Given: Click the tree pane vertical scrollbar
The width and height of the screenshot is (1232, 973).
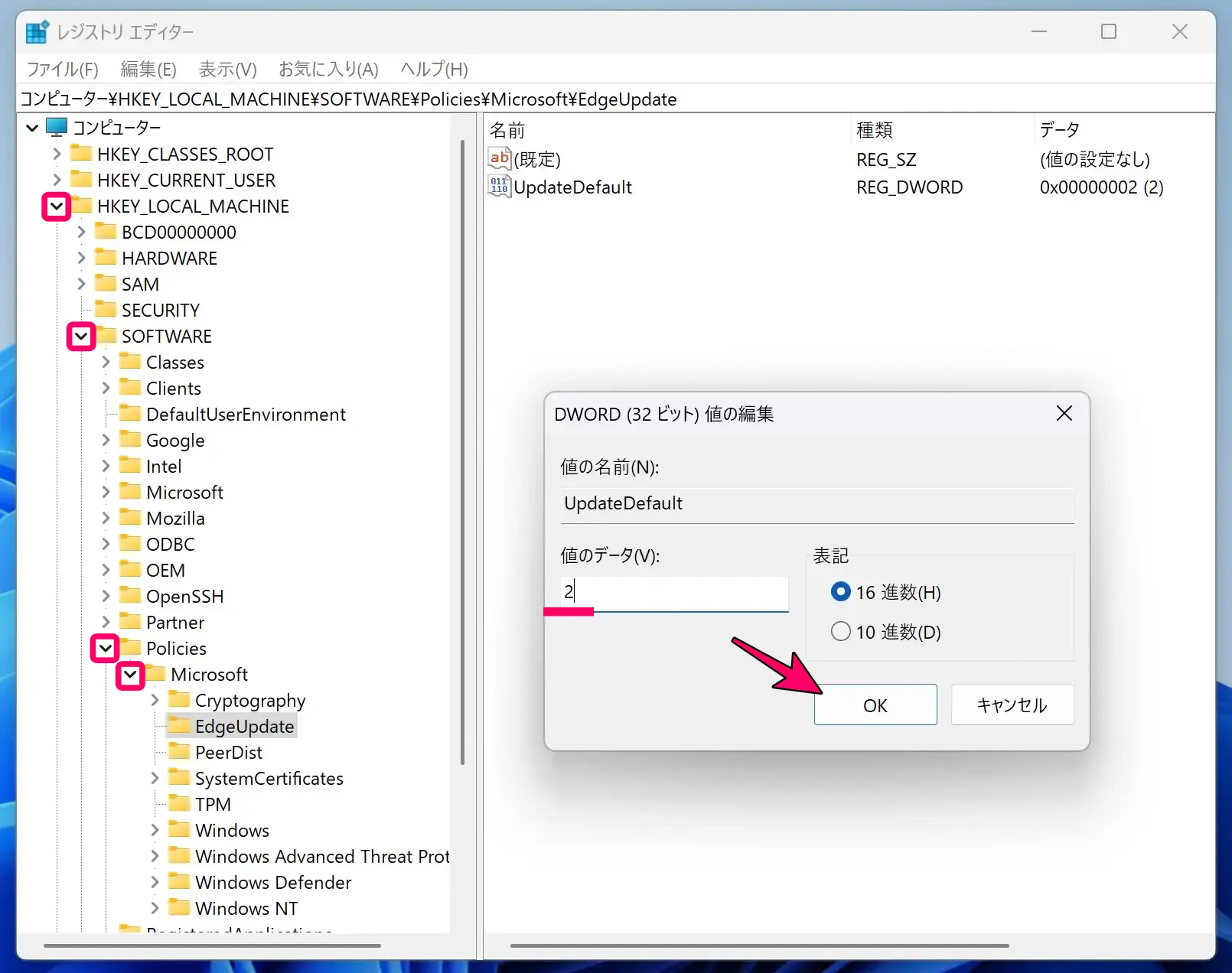Looking at the screenshot, I should pos(462,451).
